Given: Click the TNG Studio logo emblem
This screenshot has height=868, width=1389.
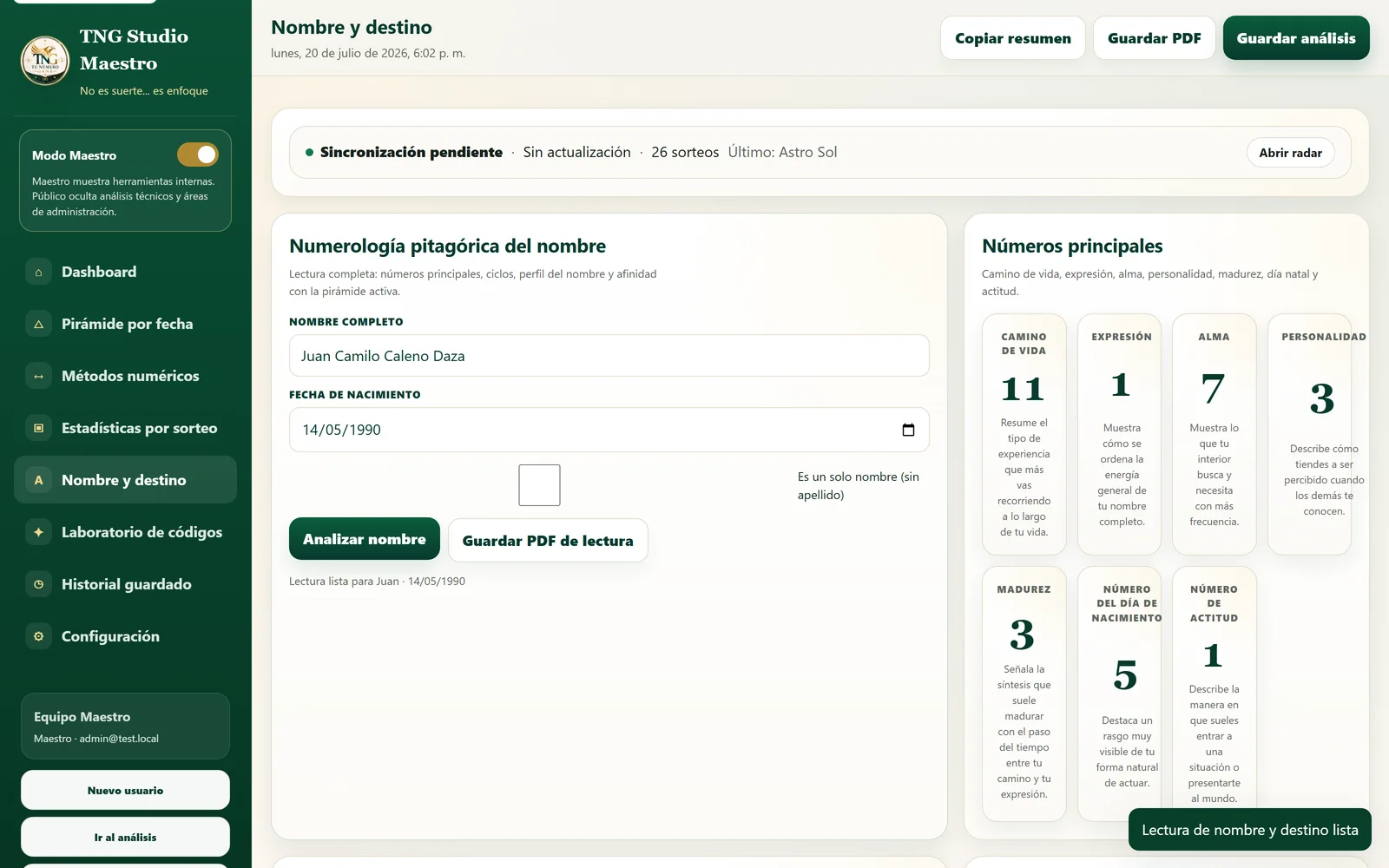Looking at the screenshot, I should (x=45, y=61).
